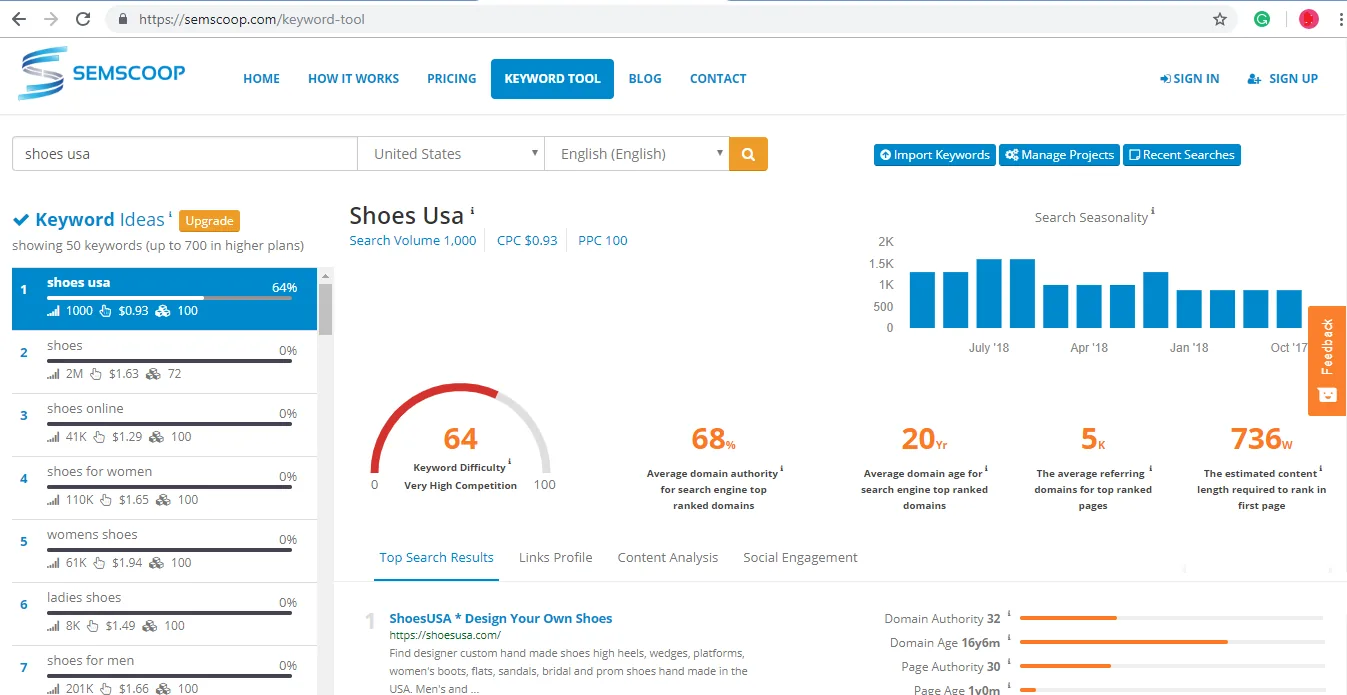Open the English language dropdown

[637, 153]
